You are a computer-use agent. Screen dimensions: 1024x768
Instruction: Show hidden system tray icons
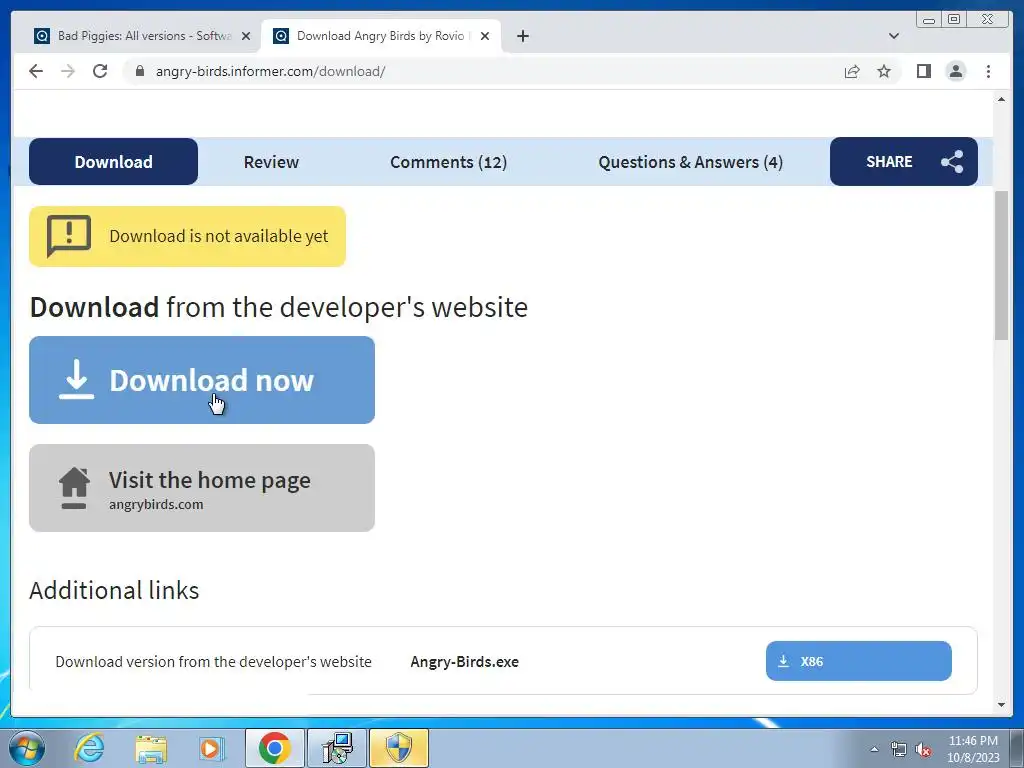[x=874, y=749]
